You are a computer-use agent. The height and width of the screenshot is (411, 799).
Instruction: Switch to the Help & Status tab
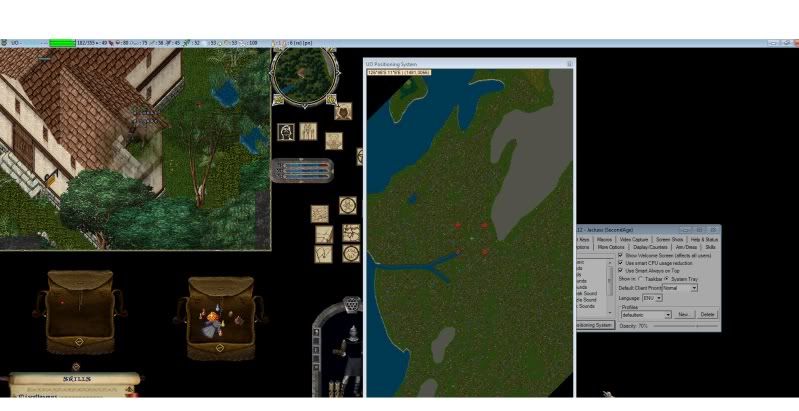click(704, 239)
